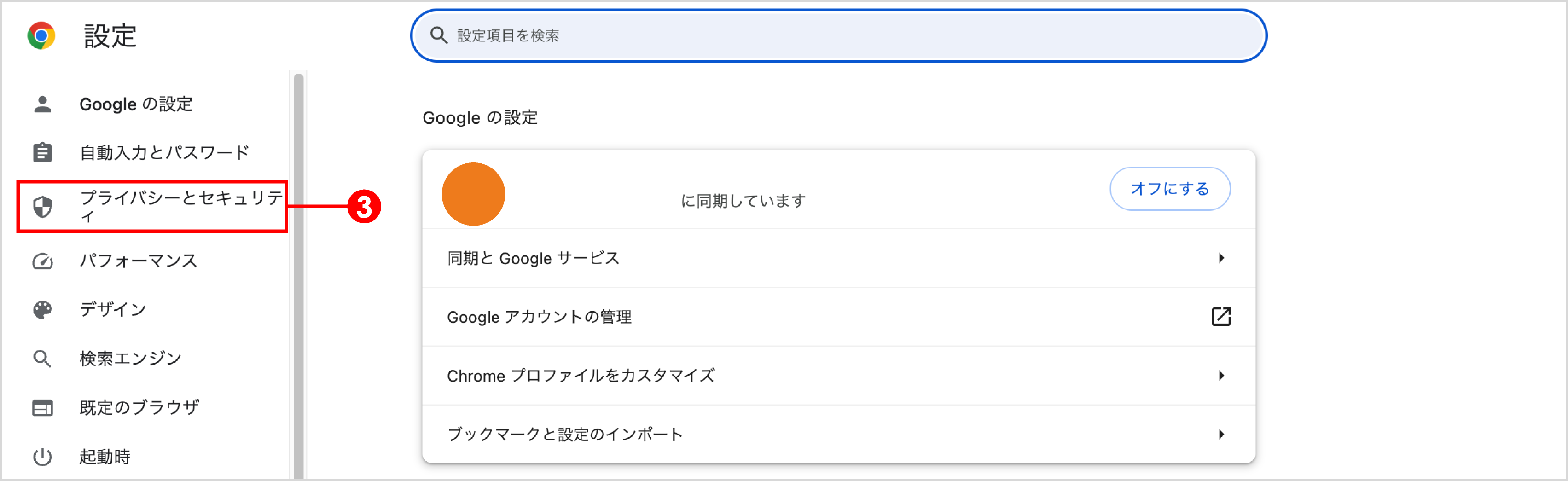Click the shield icon for プライバシーとセキュリティ
The width and height of the screenshot is (1568, 481).
pos(42,206)
